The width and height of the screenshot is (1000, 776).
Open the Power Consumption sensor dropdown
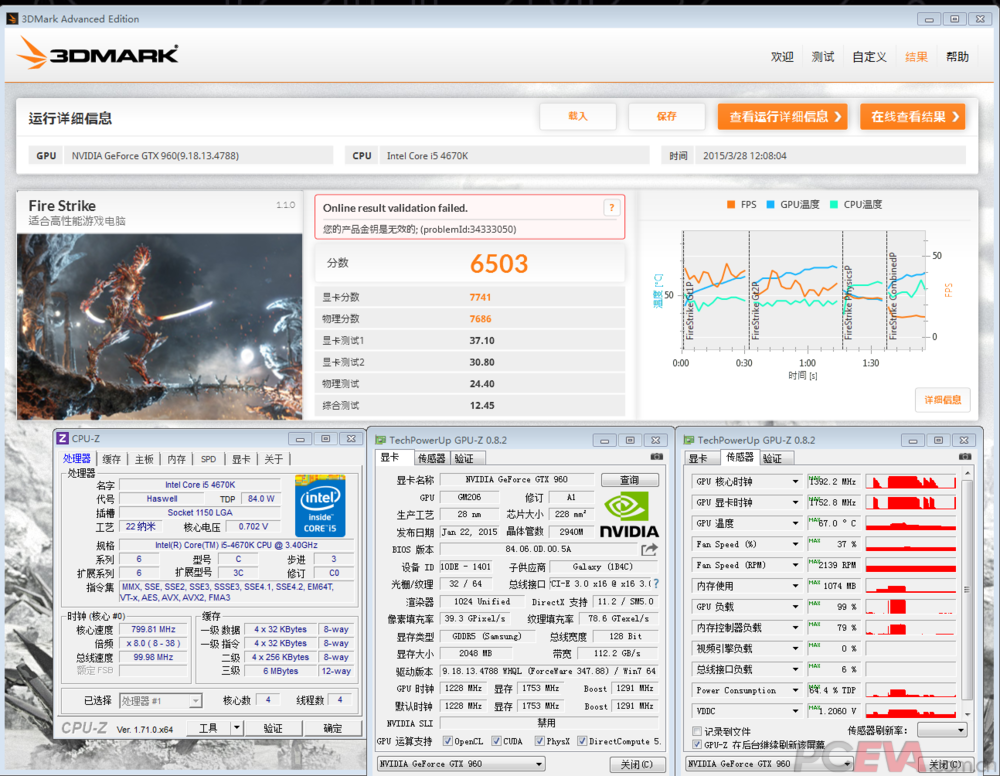click(795, 690)
